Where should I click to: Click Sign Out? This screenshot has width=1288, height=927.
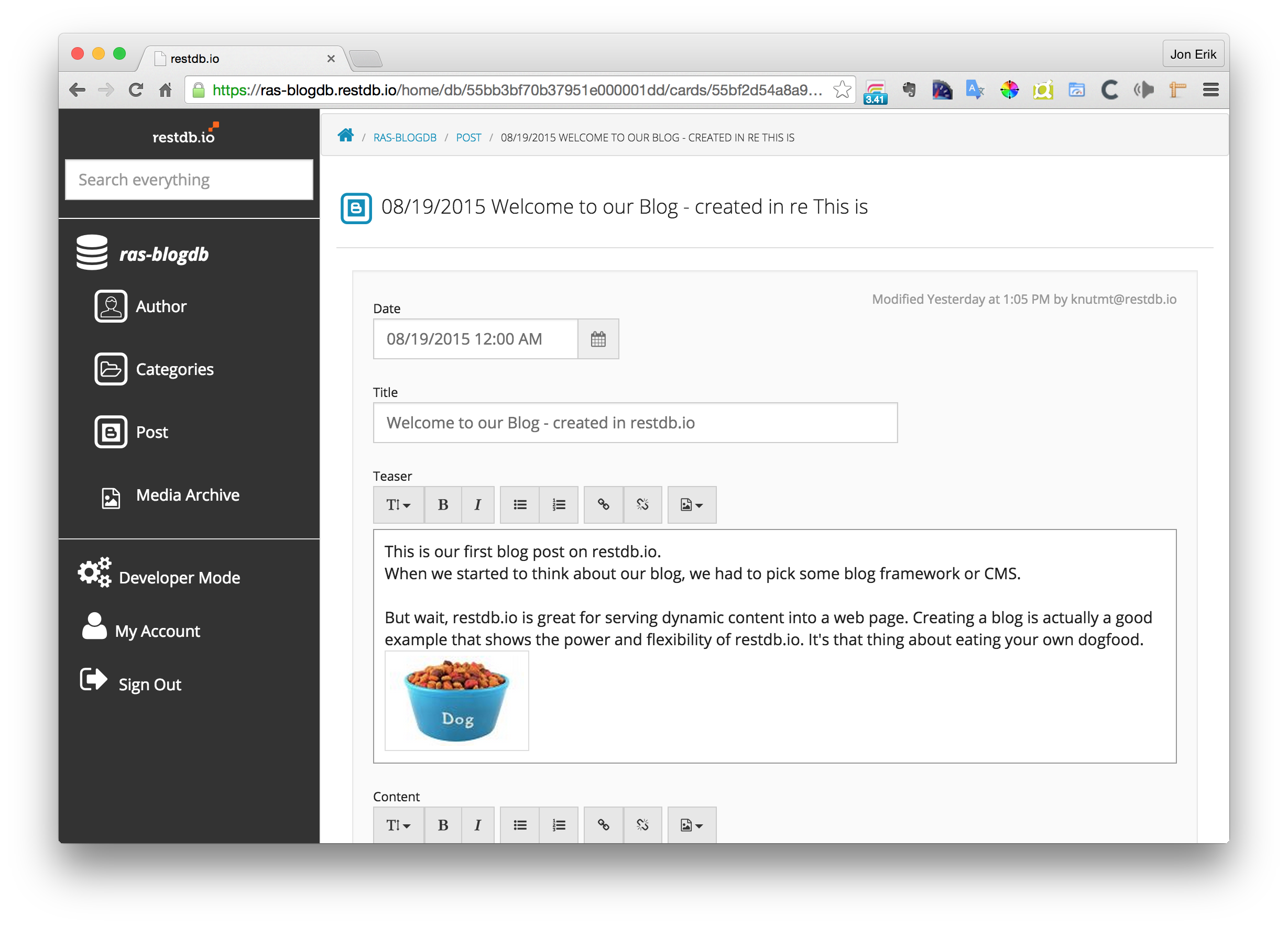[150, 685]
